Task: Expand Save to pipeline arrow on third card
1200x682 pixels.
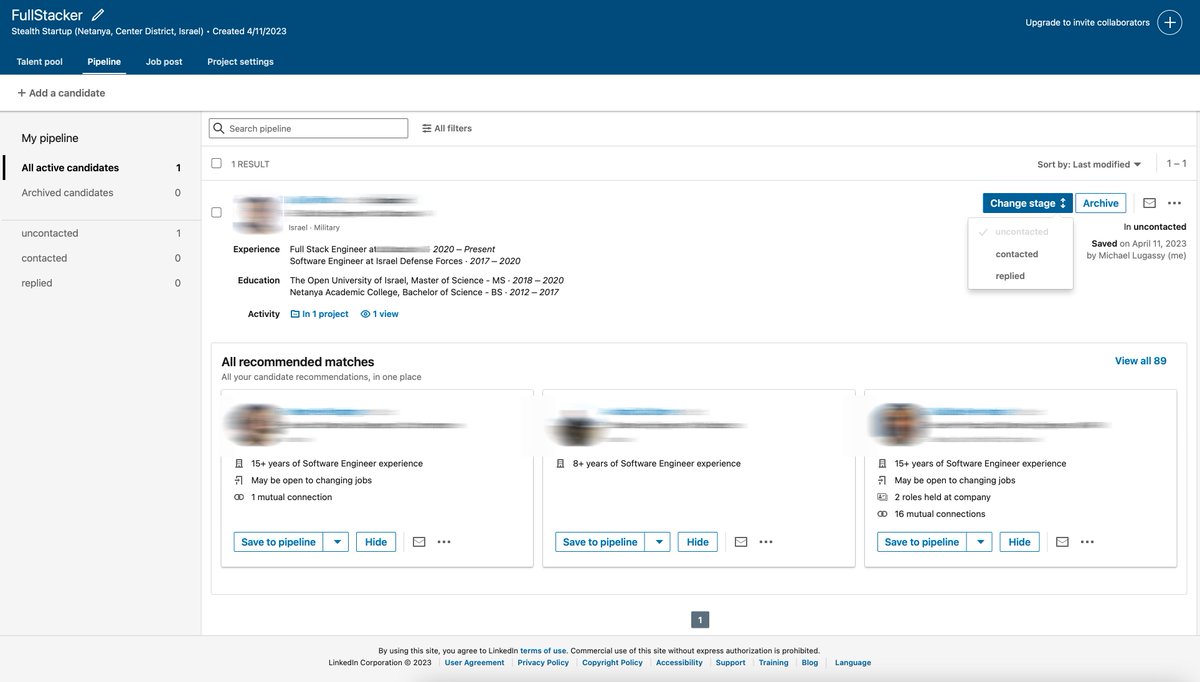Action: point(980,542)
